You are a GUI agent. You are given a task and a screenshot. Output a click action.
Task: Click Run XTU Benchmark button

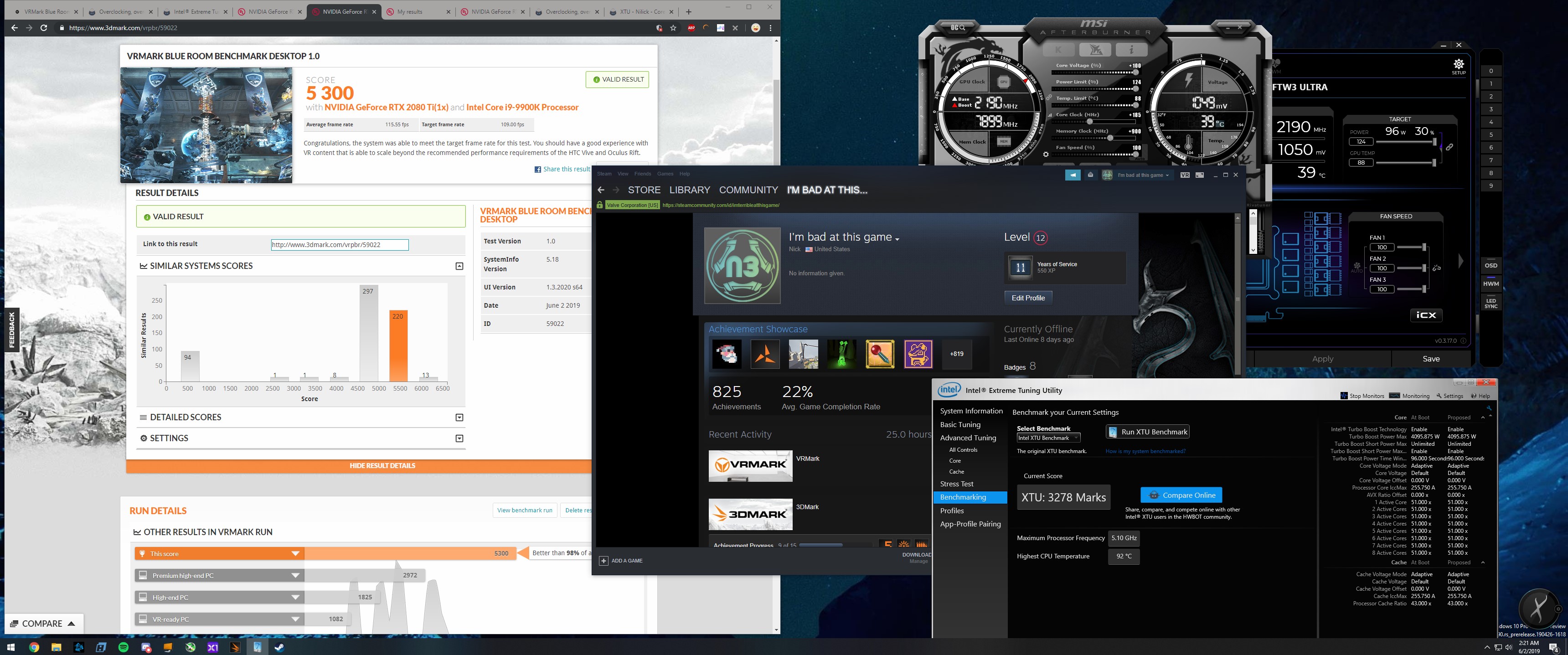point(1147,432)
